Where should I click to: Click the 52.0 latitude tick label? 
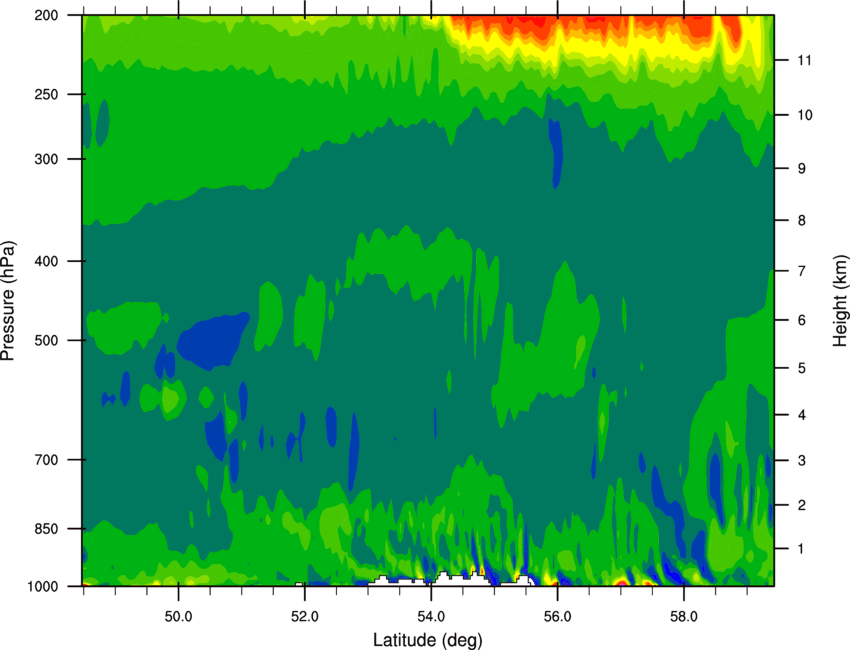point(305,617)
